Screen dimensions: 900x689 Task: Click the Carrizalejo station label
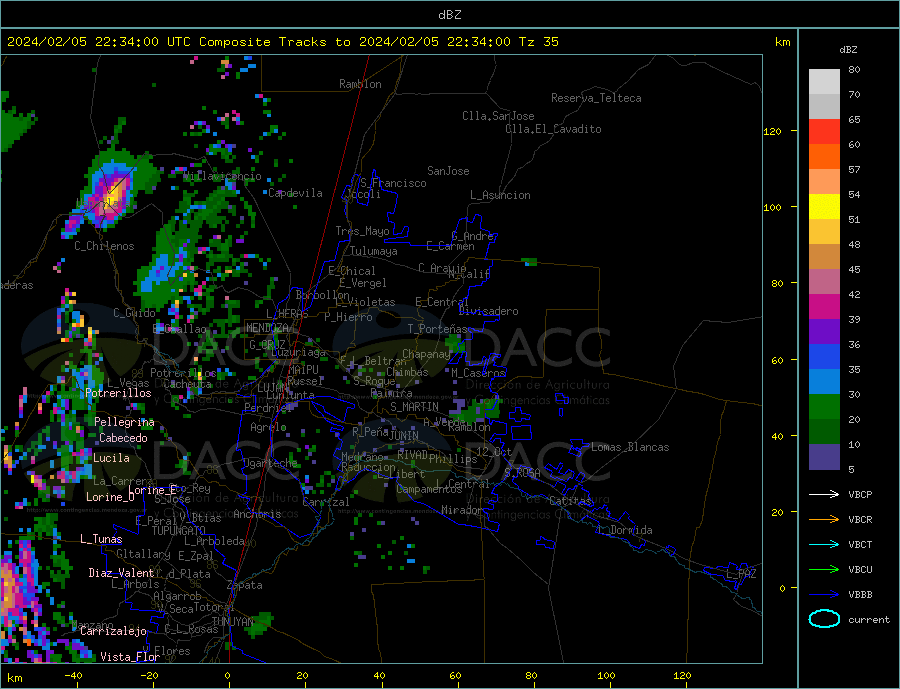[113, 632]
